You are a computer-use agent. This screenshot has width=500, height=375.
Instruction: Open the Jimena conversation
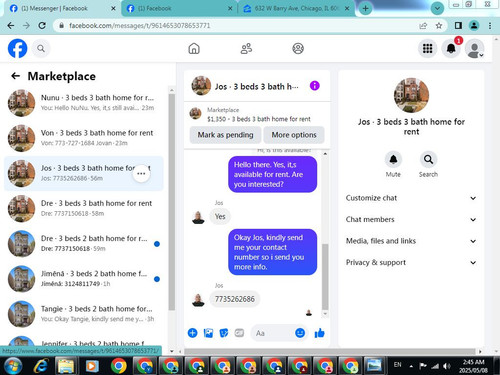click(83, 279)
